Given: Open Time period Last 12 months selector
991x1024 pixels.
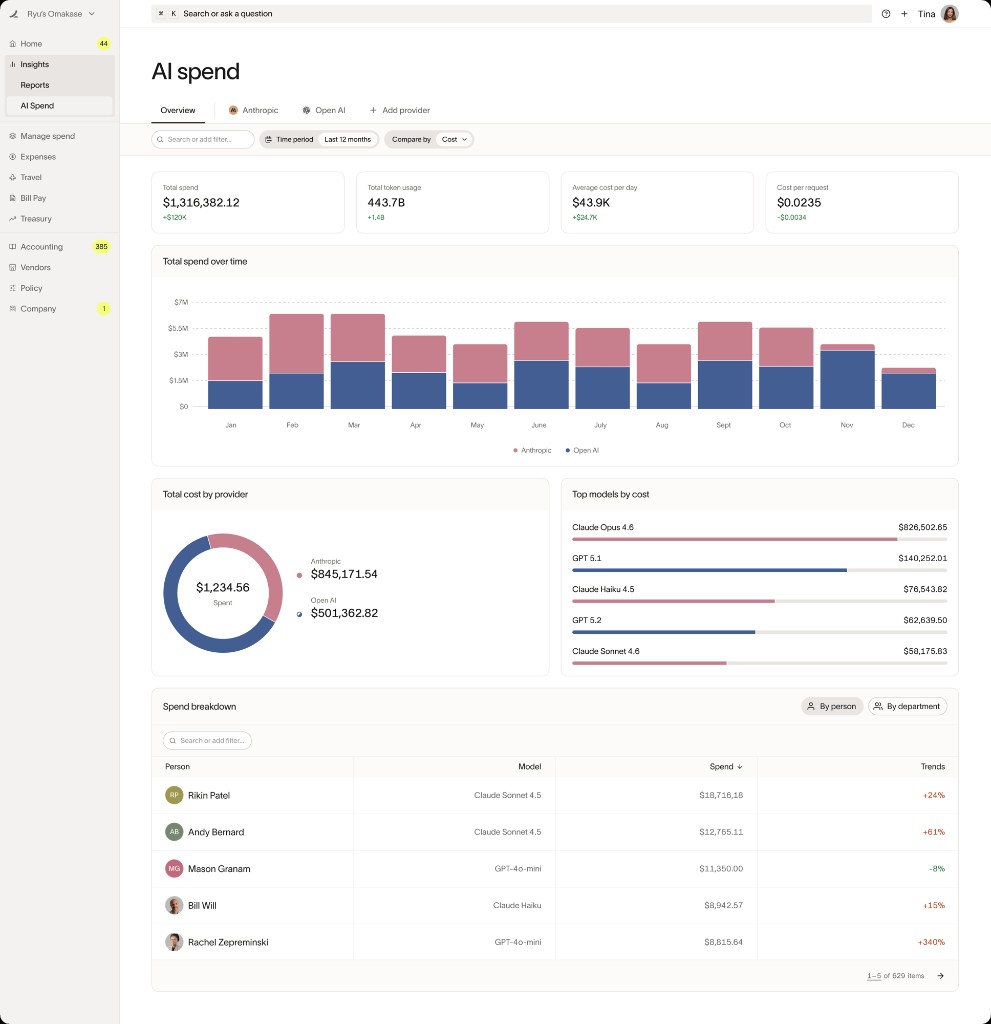Looking at the screenshot, I should (346, 140).
